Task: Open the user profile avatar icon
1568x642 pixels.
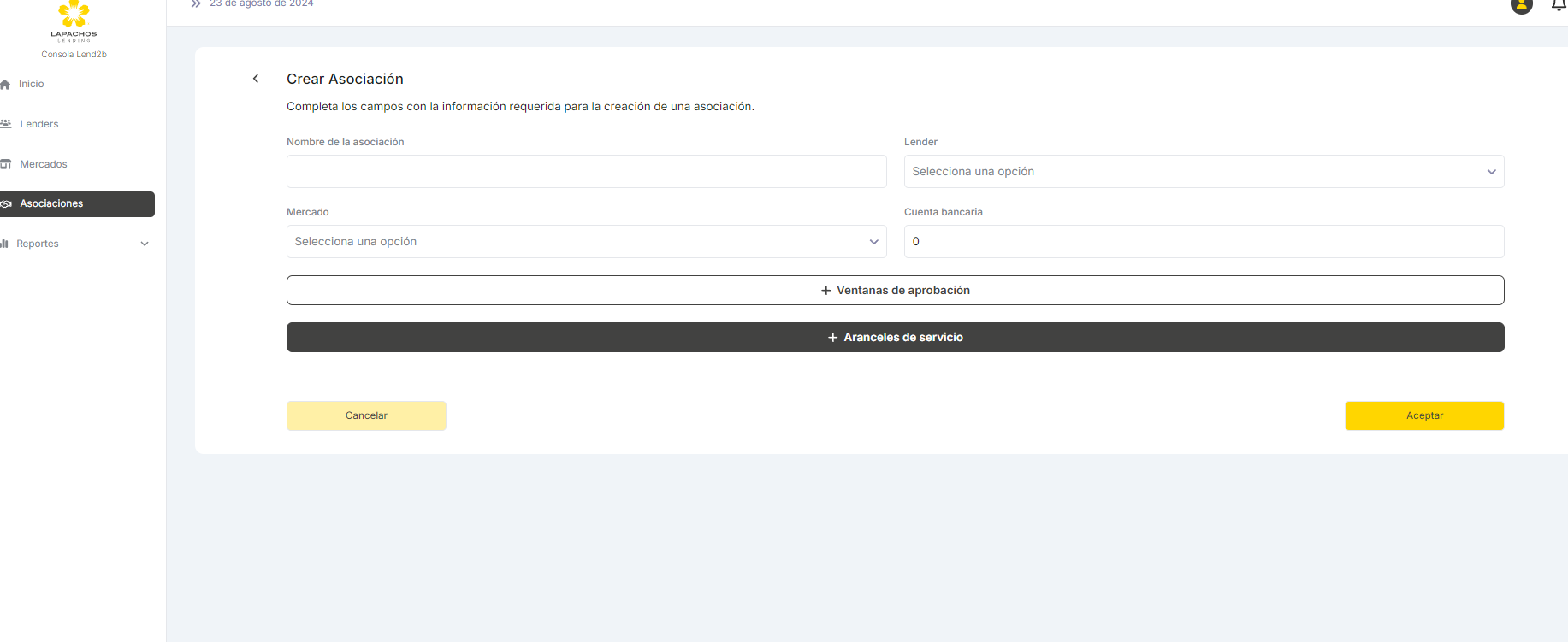Action: 1521,5
